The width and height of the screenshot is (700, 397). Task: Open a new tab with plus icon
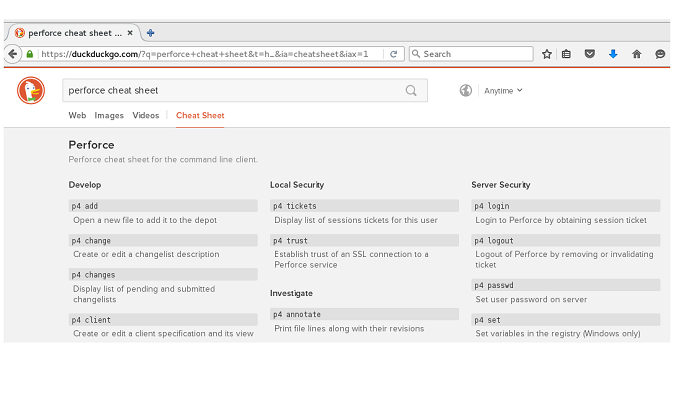click(x=150, y=33)
